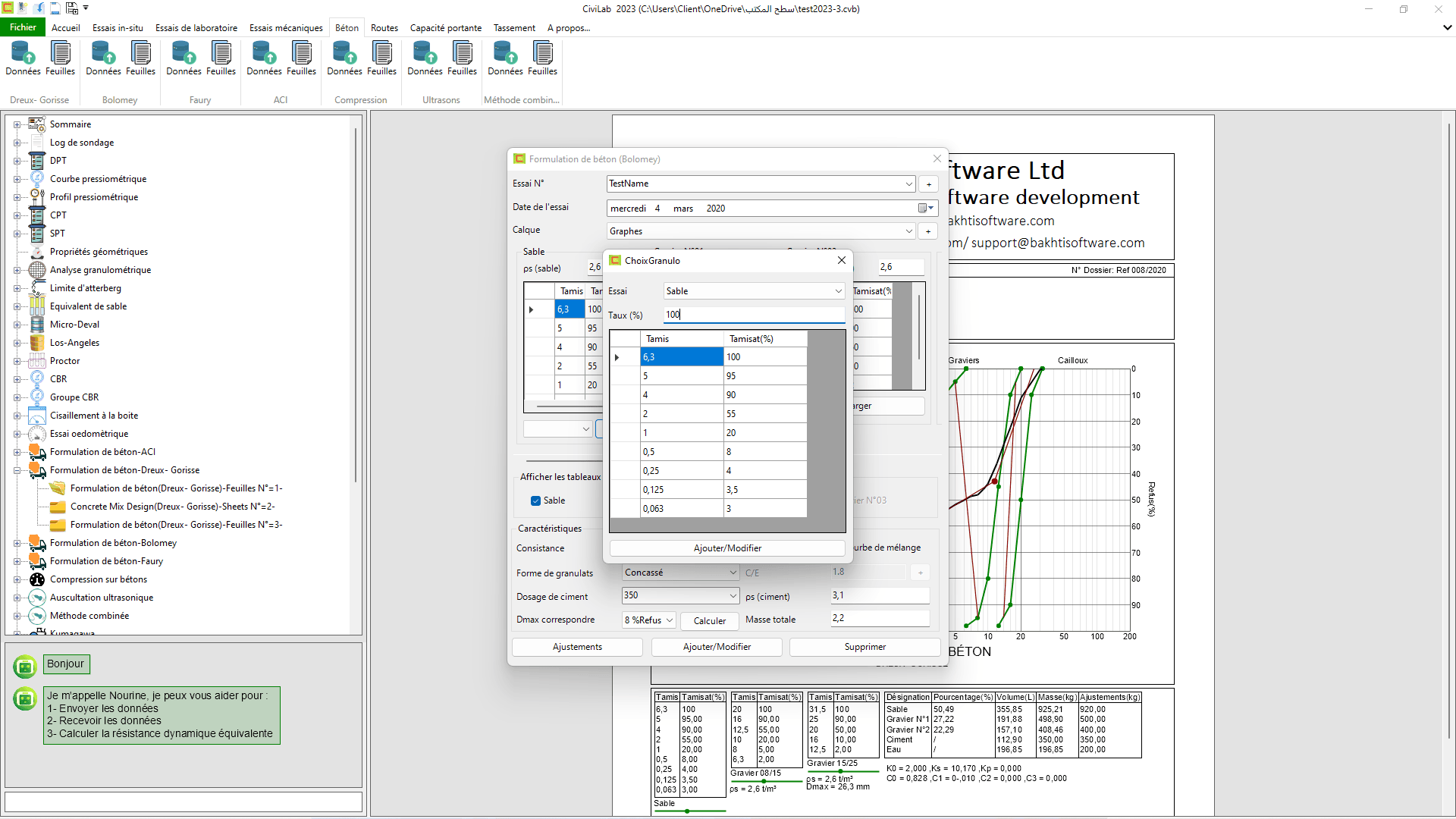Switch to the Essais de laboratoire tab

[x=196, y=28]
